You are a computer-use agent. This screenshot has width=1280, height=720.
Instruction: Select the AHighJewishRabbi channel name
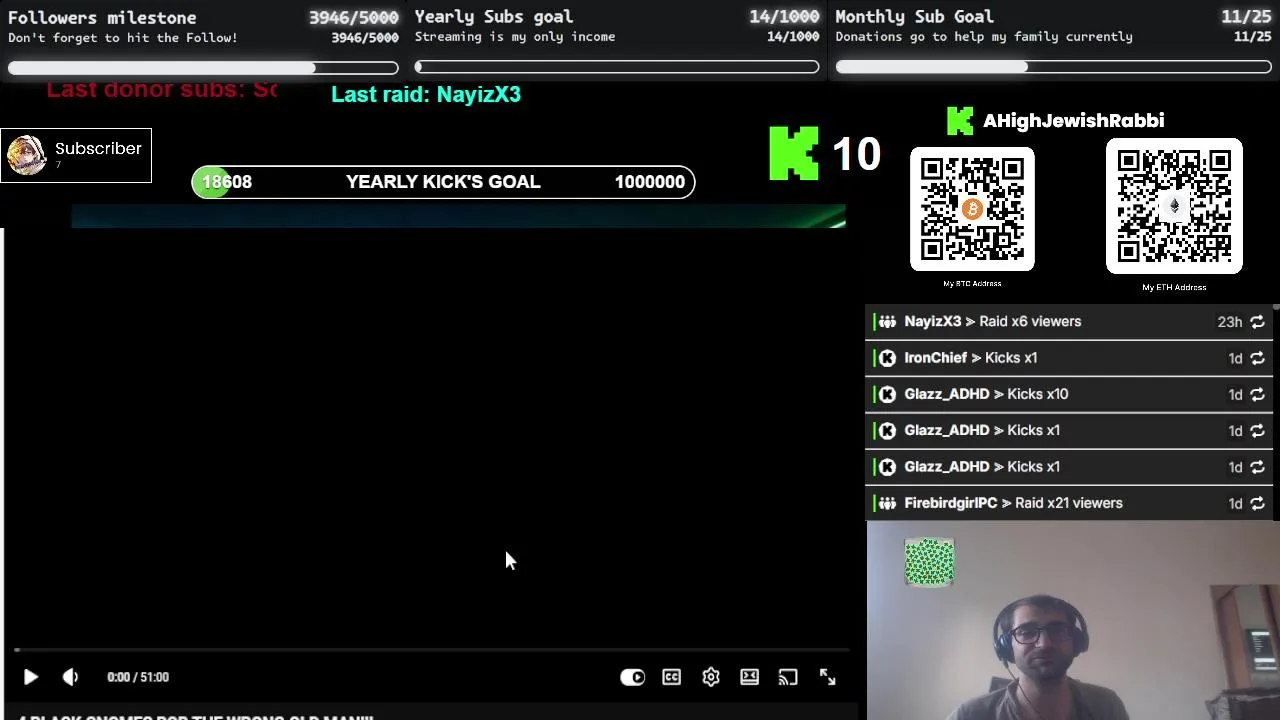click(1073, 121)
